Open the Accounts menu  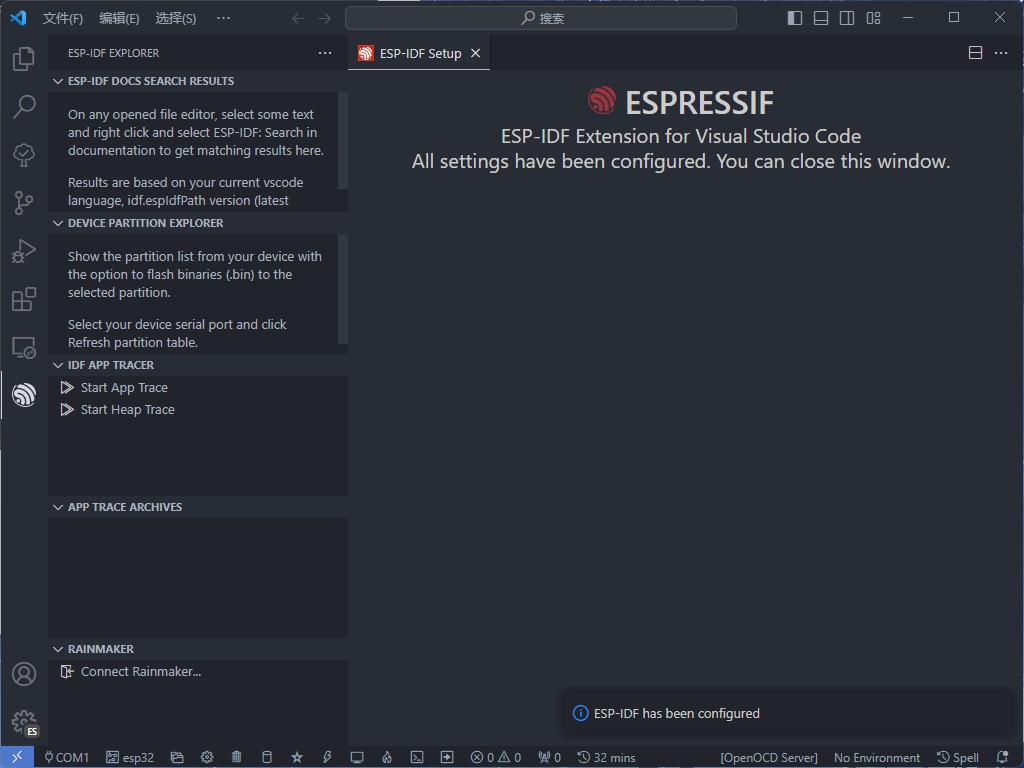(x=24, y=674)
